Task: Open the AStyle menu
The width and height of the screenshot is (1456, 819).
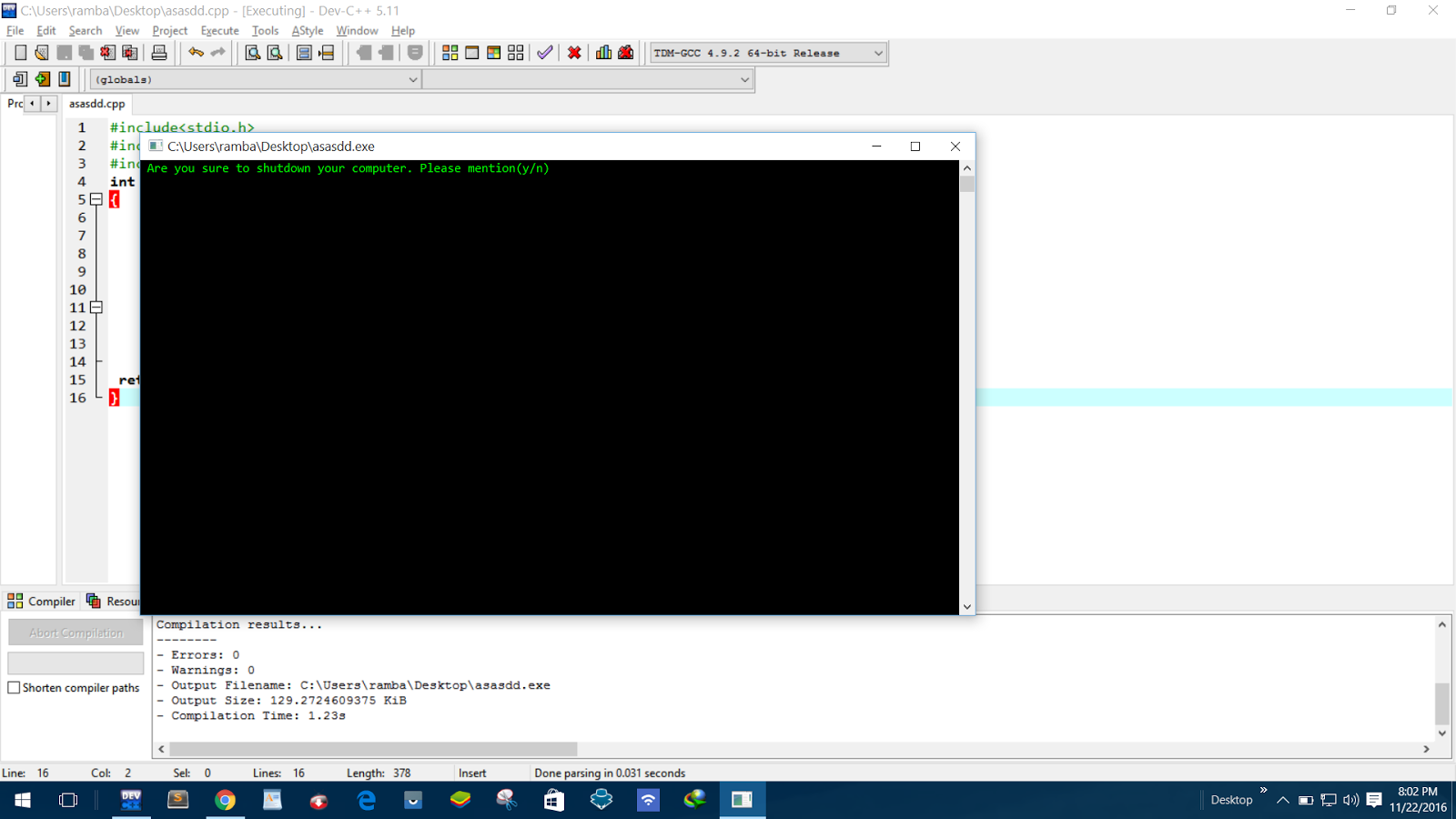Action: 308,30
